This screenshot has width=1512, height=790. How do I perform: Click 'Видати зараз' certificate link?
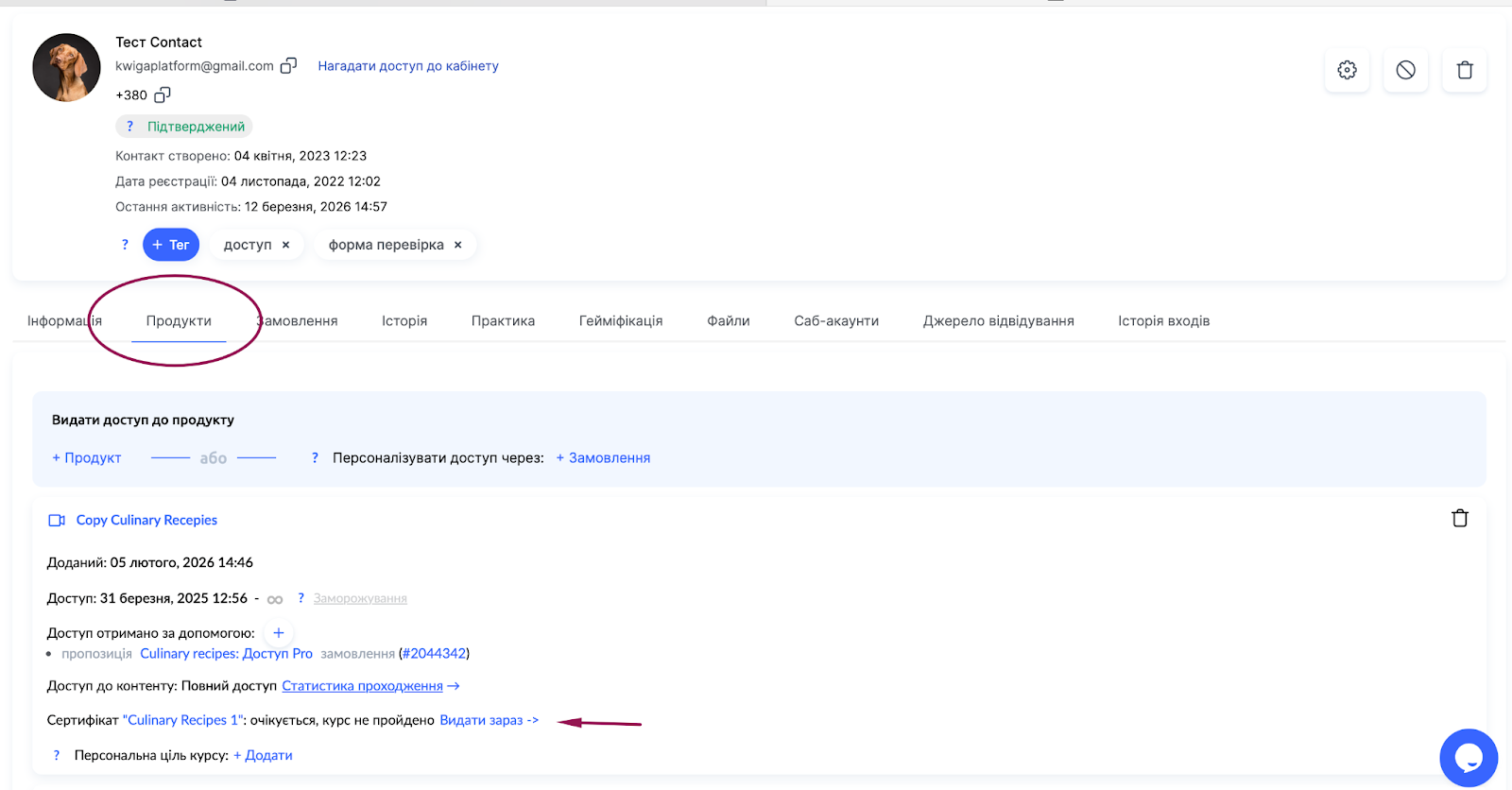(x=489, y=720)
